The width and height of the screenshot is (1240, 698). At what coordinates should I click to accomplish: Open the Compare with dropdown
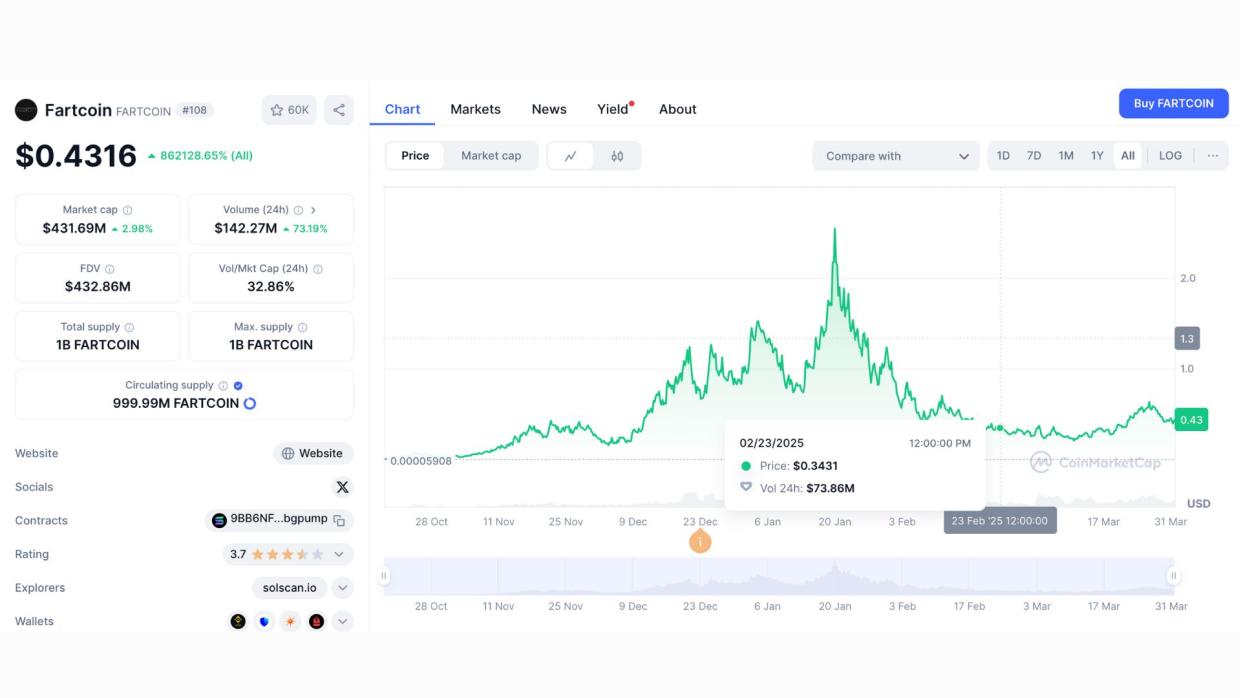click(x=896, y=156)
